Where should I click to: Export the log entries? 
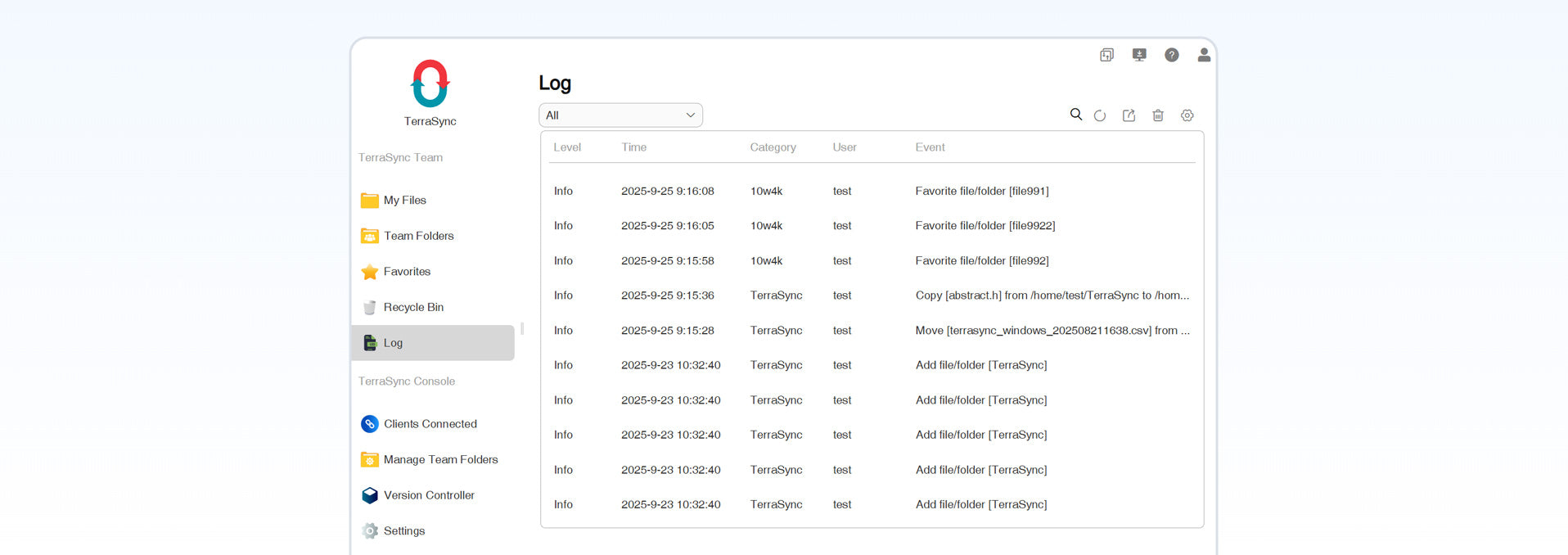tap(1129, 115)
